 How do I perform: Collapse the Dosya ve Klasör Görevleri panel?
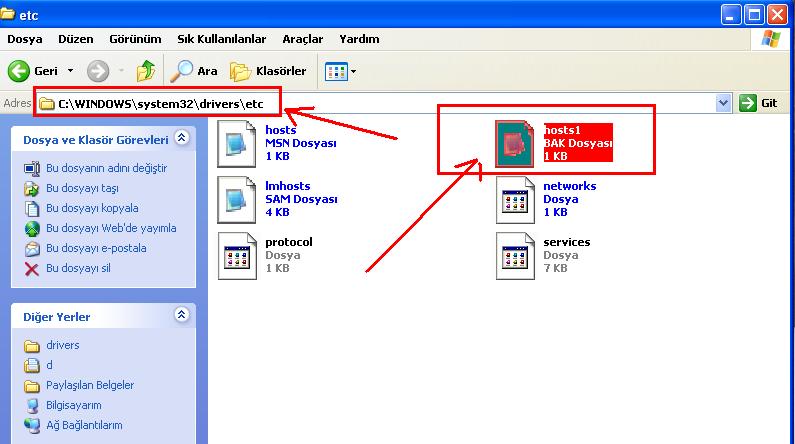click(x=181, y=138)
